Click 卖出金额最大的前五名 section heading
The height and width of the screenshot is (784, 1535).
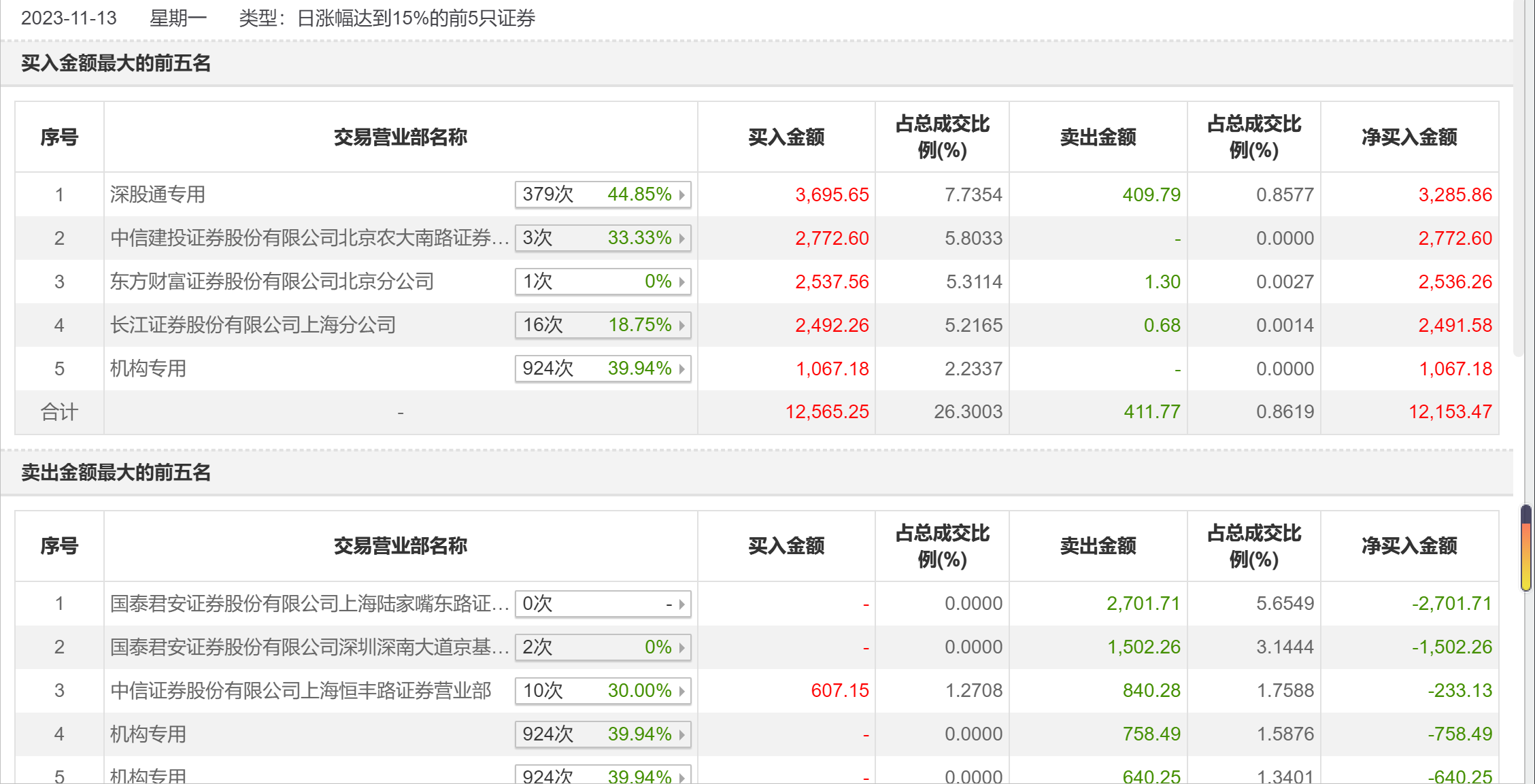click(x=116, y=473)
